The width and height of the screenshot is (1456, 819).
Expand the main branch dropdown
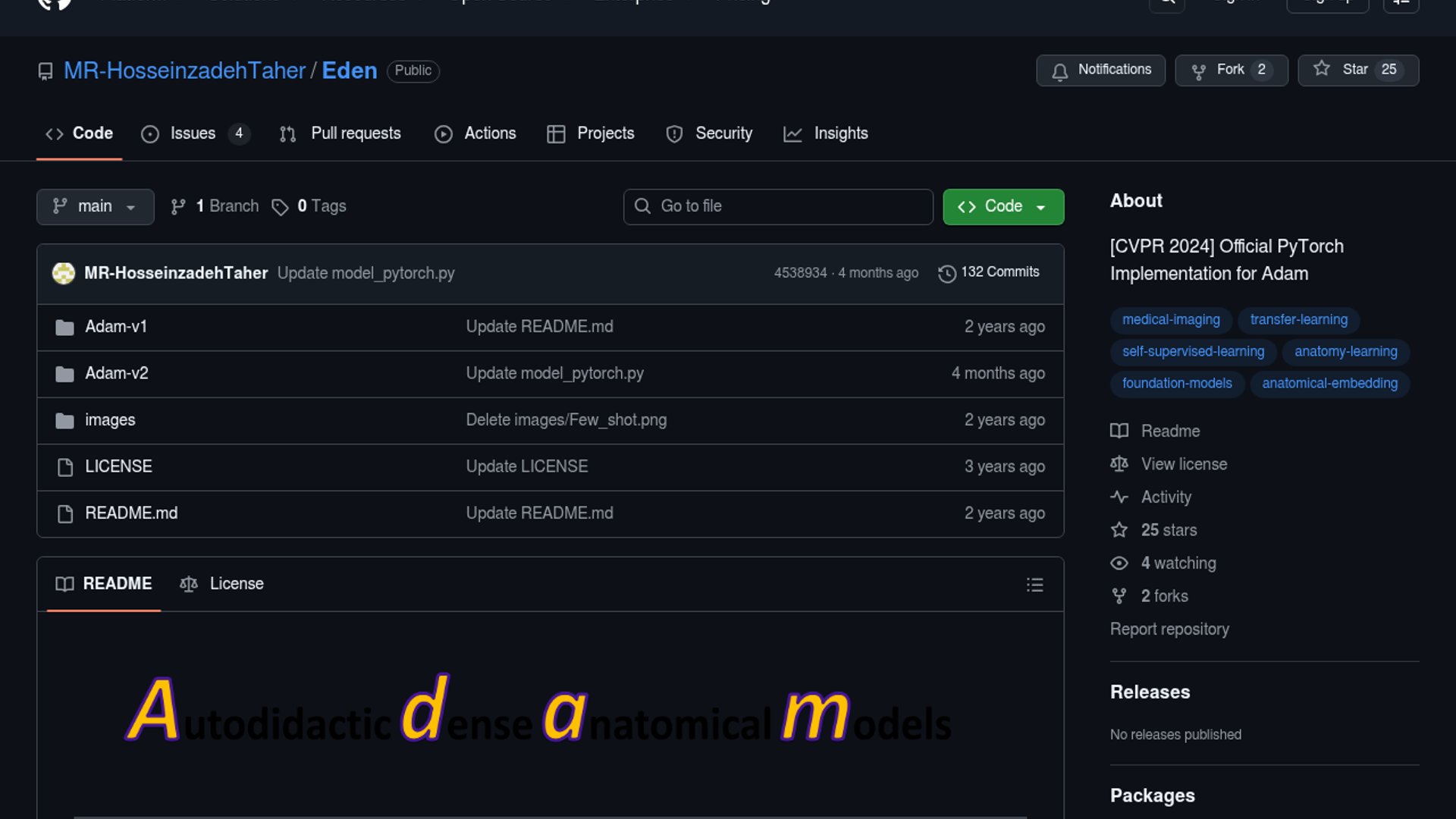click(95, 206)
